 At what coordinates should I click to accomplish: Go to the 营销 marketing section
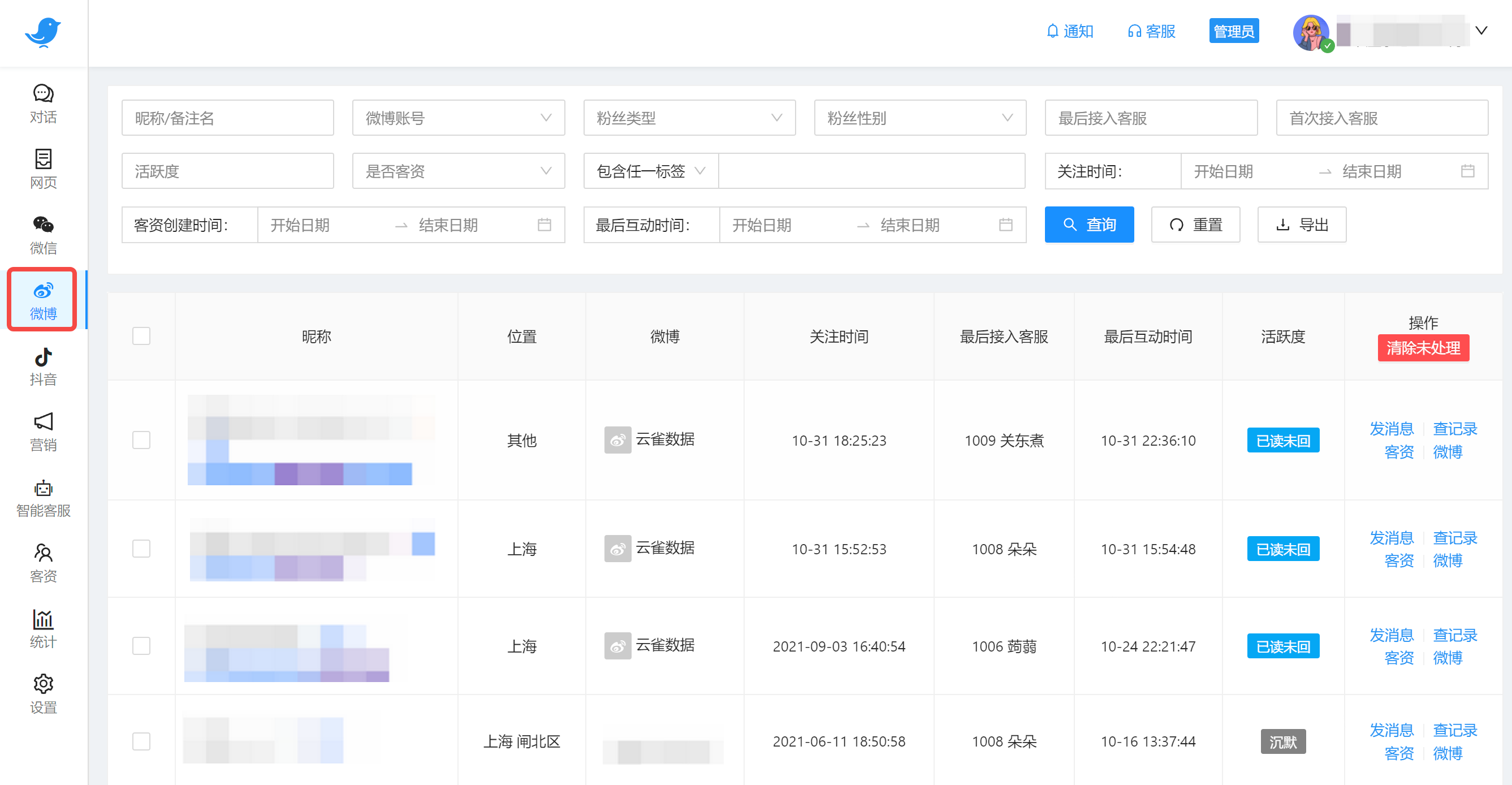[x=43, y=432]
